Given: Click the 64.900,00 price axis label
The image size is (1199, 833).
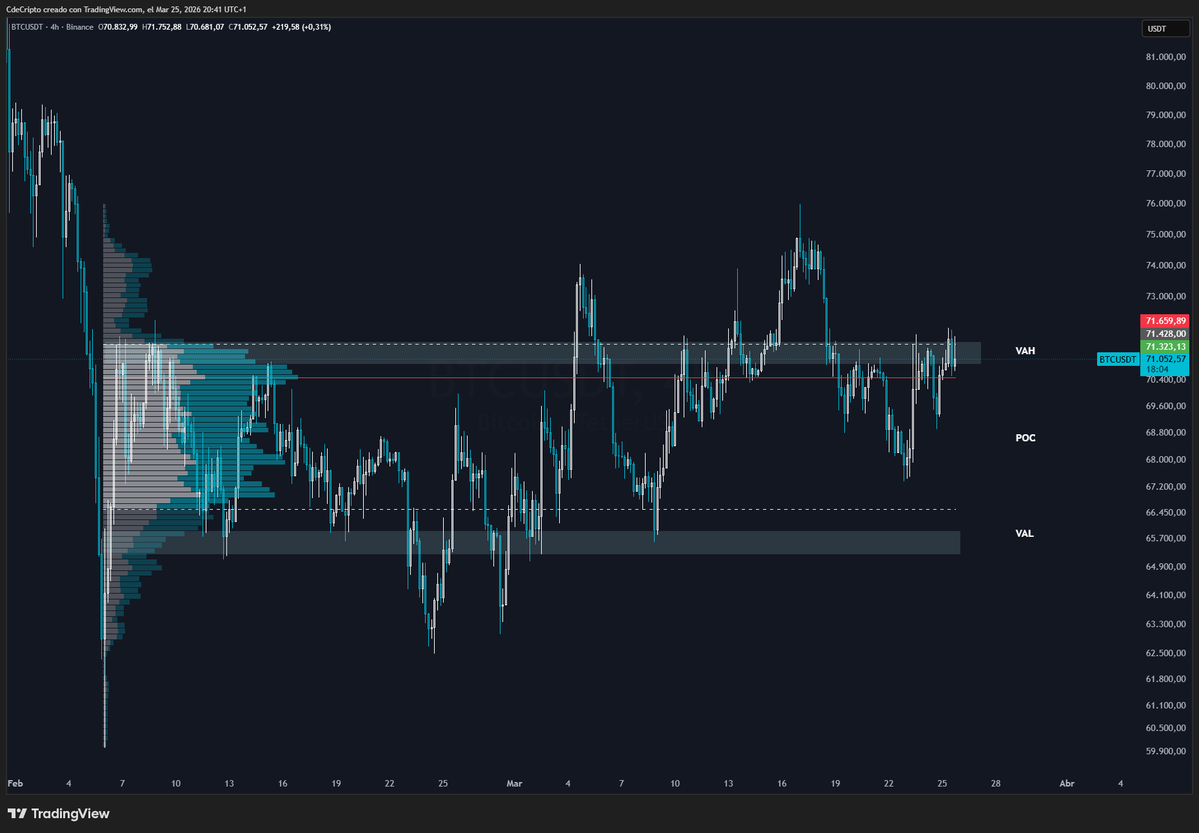Looking at the screenshot, I should click(x=1165, y=566).
